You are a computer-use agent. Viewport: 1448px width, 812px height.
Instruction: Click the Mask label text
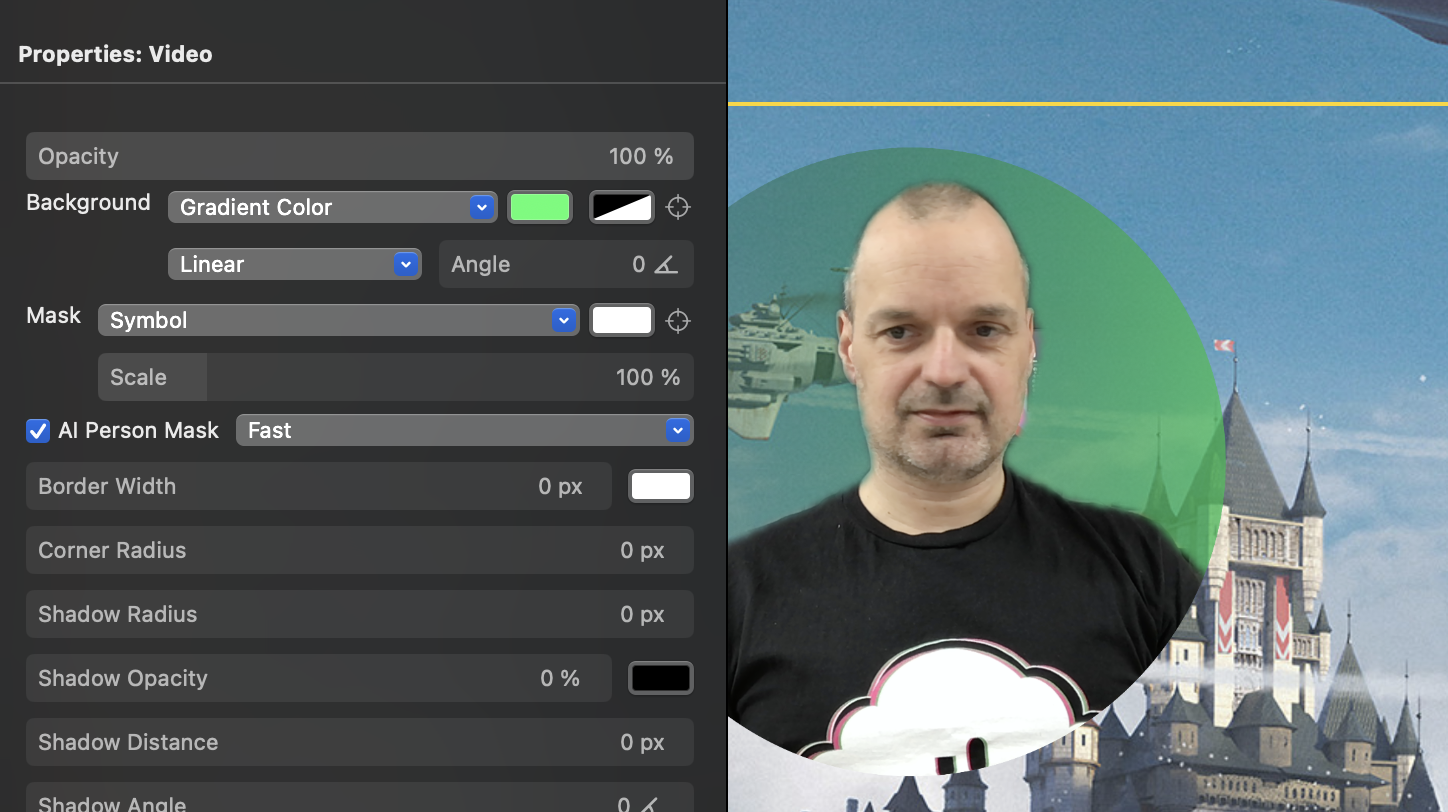pyautogui.click(x=54, y=315)
